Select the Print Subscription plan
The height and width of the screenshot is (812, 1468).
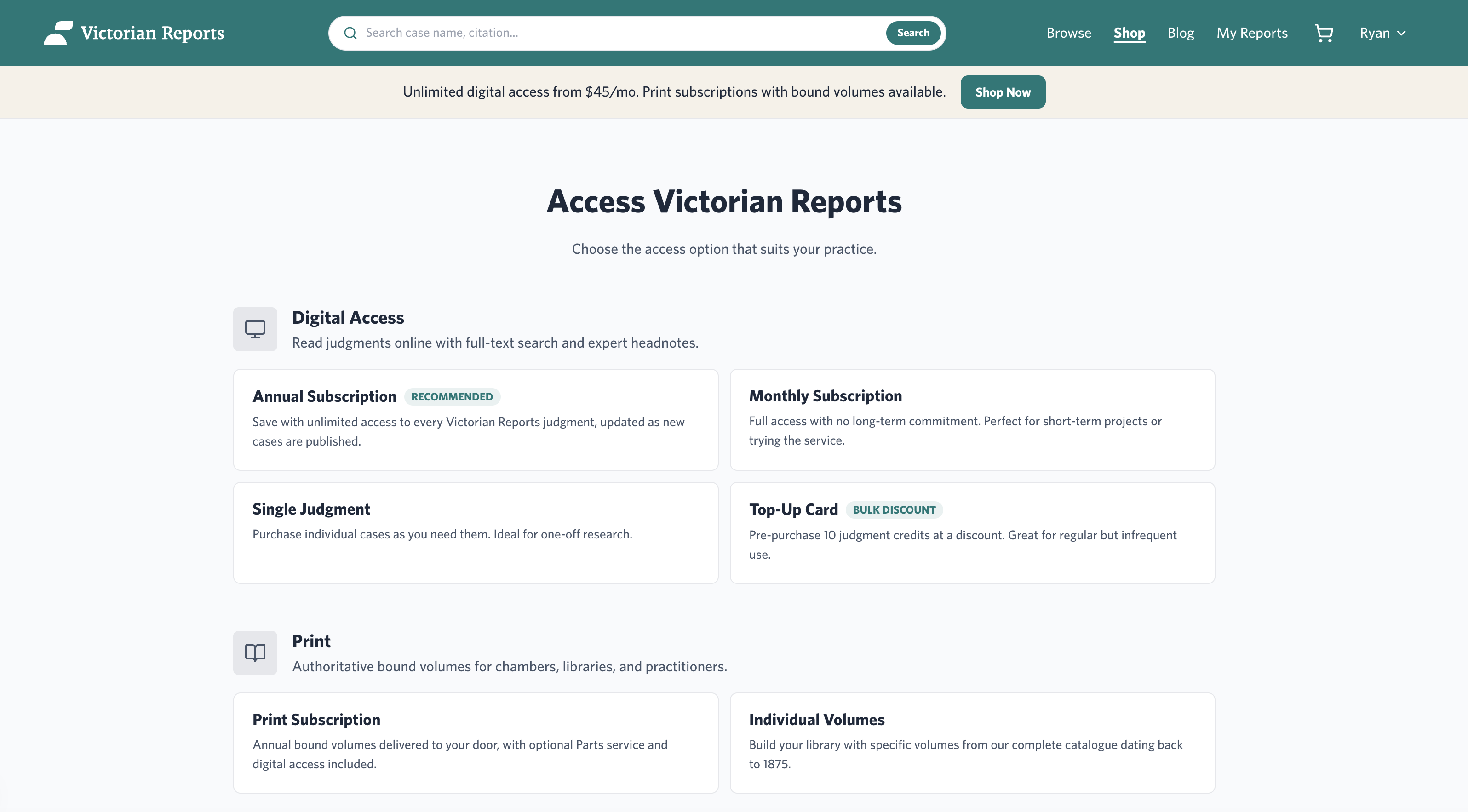475,742
